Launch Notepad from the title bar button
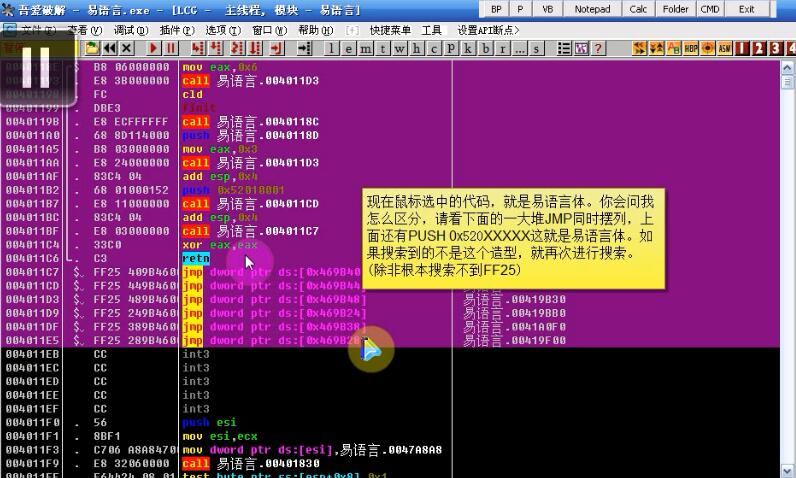 pyautogui.click(x=592, y=9)
